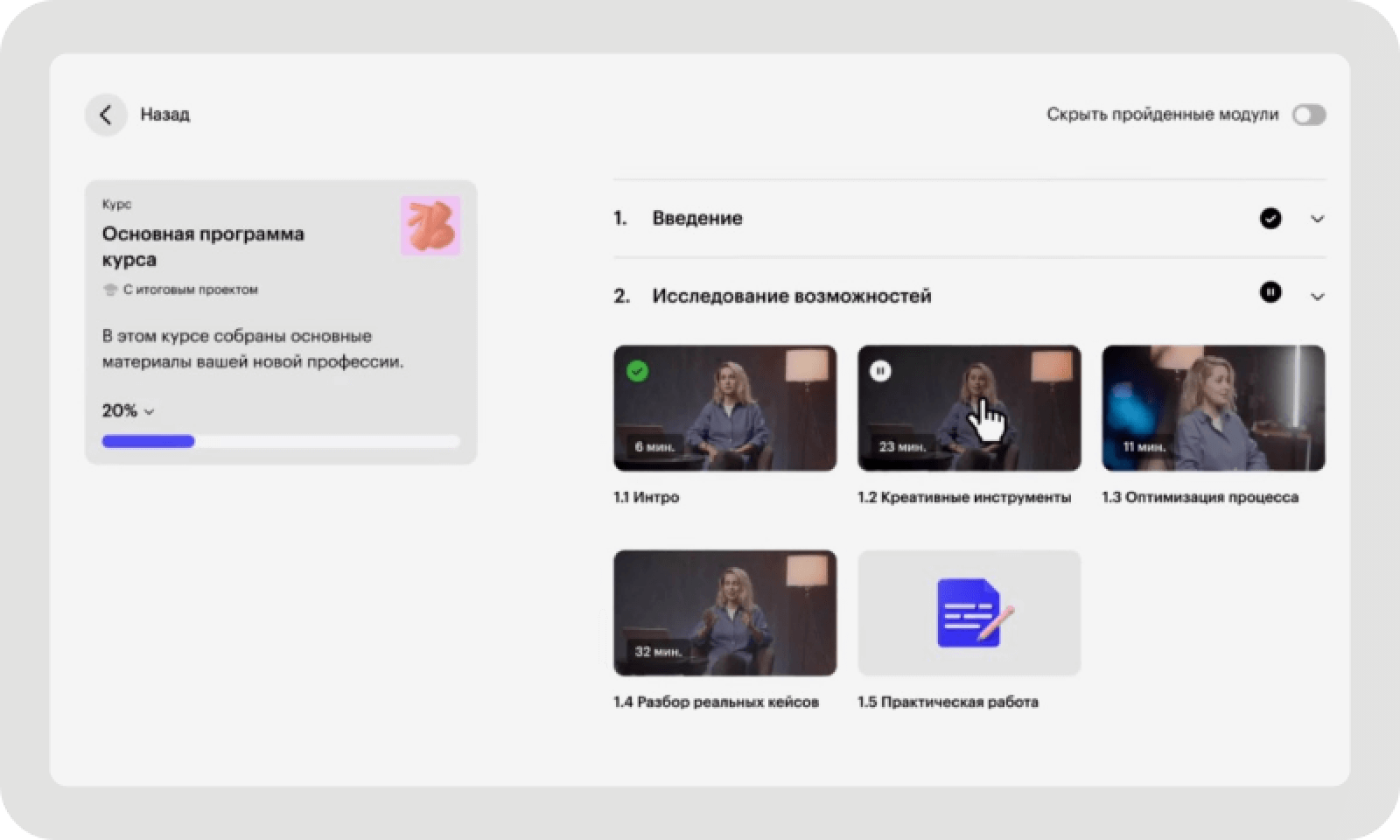Click the course's pink illustration icon
Image resolution: width=1400 pixels, height=840 pixels.
(430, 226)
